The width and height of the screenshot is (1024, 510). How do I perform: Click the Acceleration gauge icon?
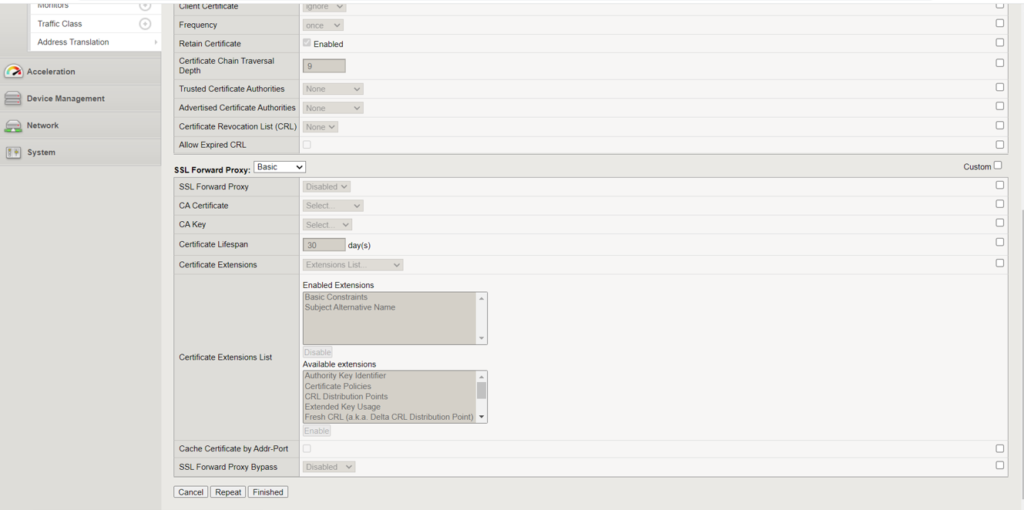click(13, 71)
